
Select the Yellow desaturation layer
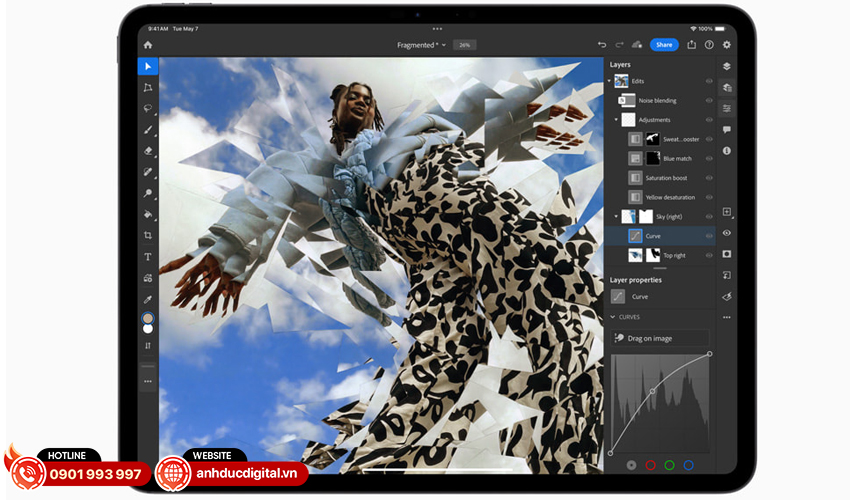point(669,197)
